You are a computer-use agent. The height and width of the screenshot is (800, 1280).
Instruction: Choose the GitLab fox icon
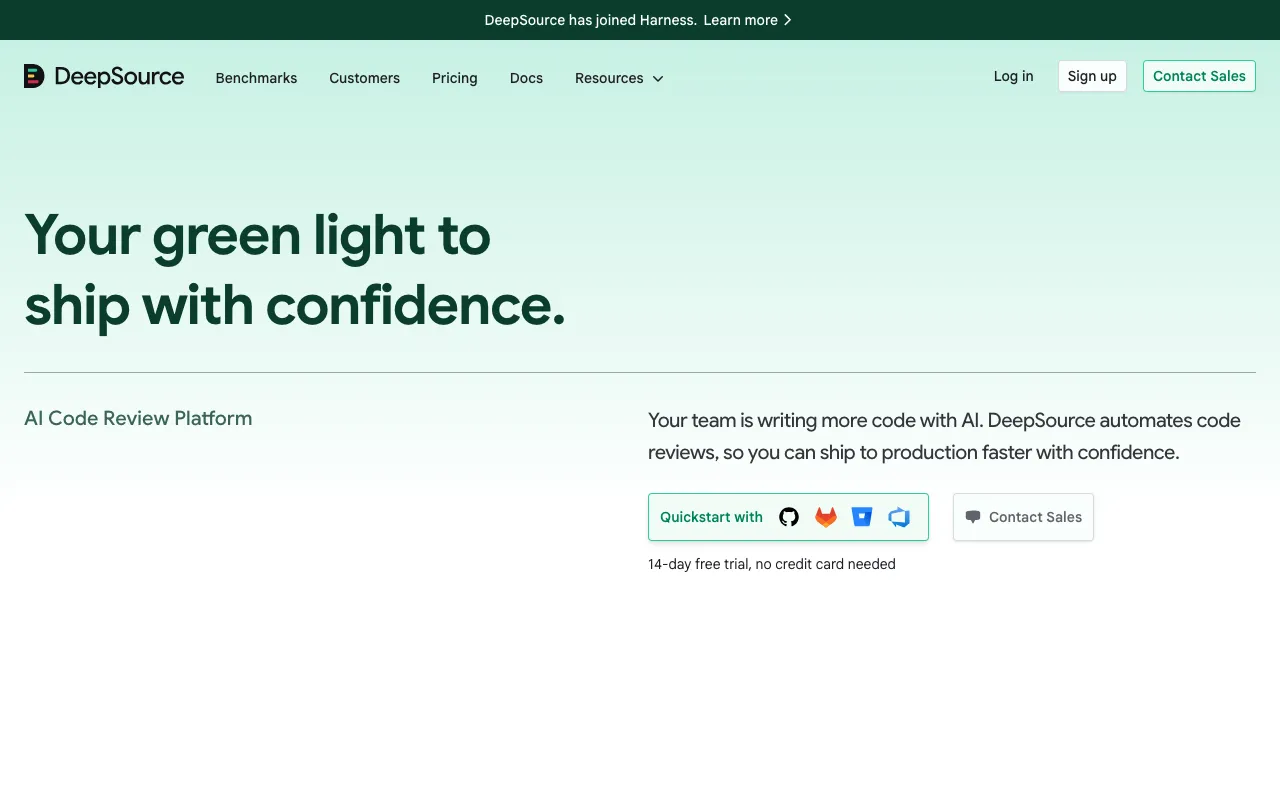[826, 517]
